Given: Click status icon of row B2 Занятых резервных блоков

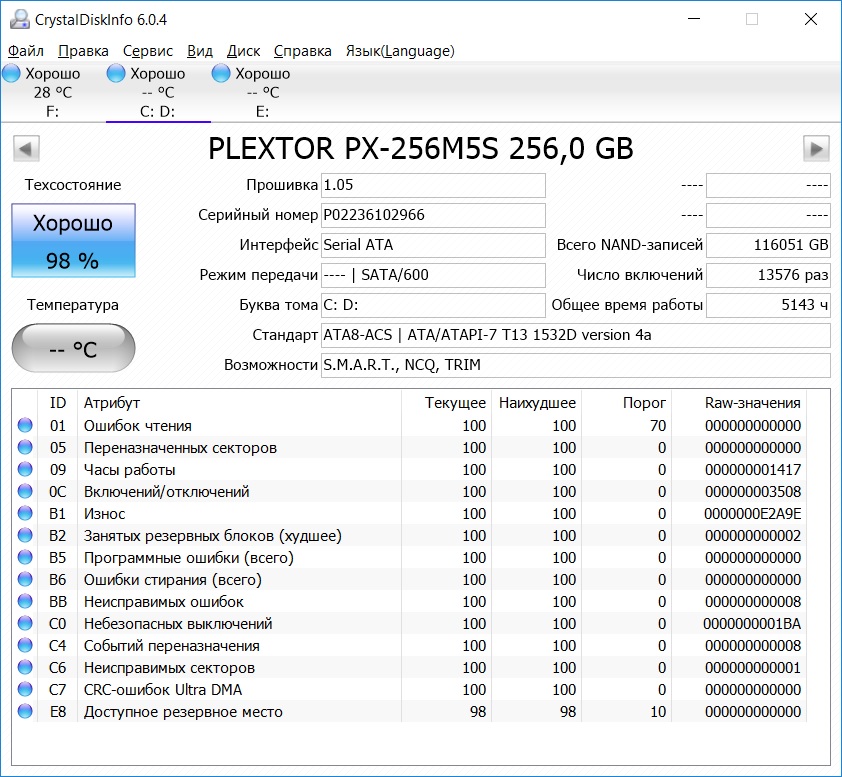Looking at the screenshot, I should tap(25, 535).
